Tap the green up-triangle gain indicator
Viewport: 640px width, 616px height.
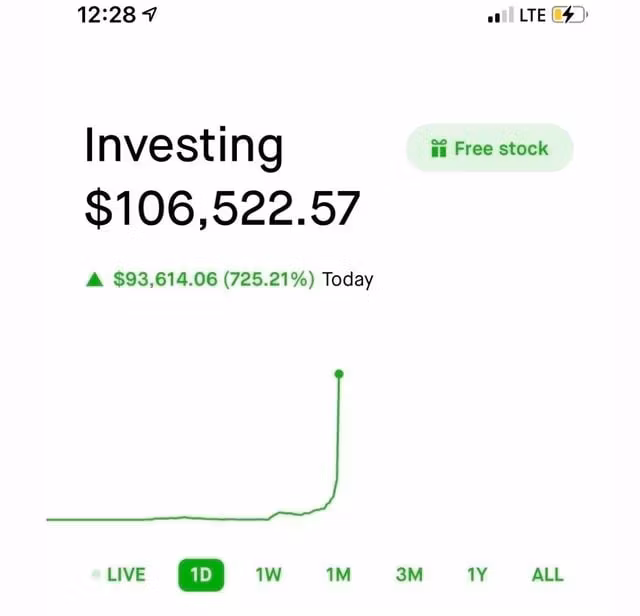pyautogui.click(x=95, y=281)
